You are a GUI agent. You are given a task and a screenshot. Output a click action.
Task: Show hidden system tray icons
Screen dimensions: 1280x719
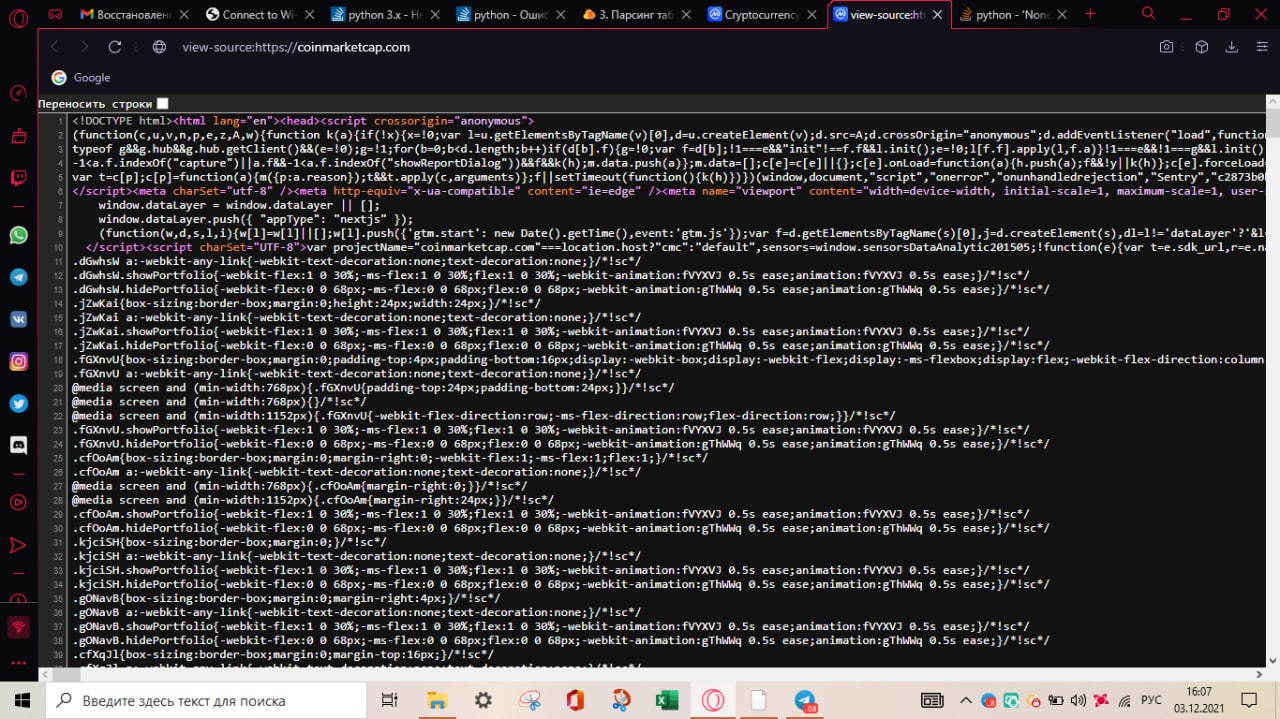tap(966, 700)
